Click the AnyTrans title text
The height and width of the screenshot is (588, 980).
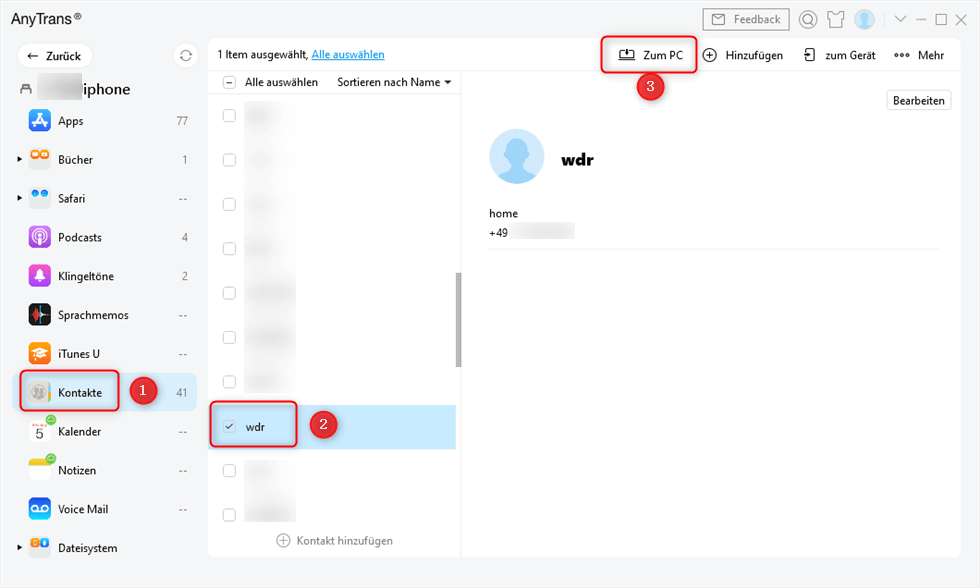pos(45,19)
